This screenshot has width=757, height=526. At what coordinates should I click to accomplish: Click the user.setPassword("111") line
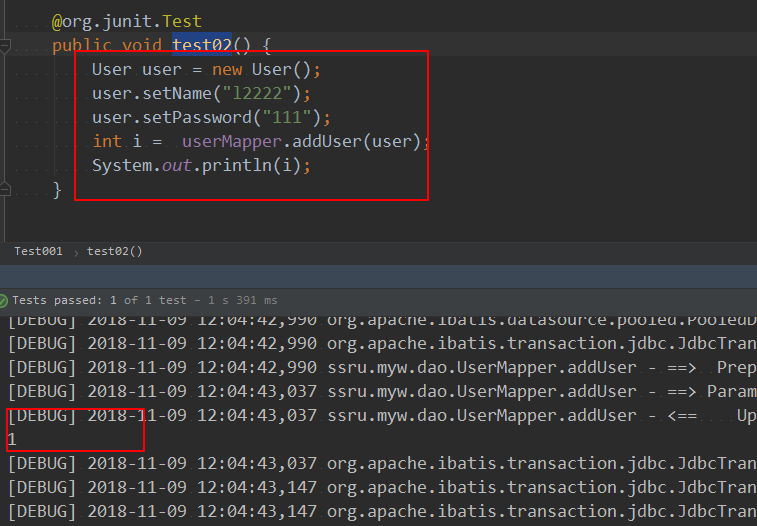[211, 118]
